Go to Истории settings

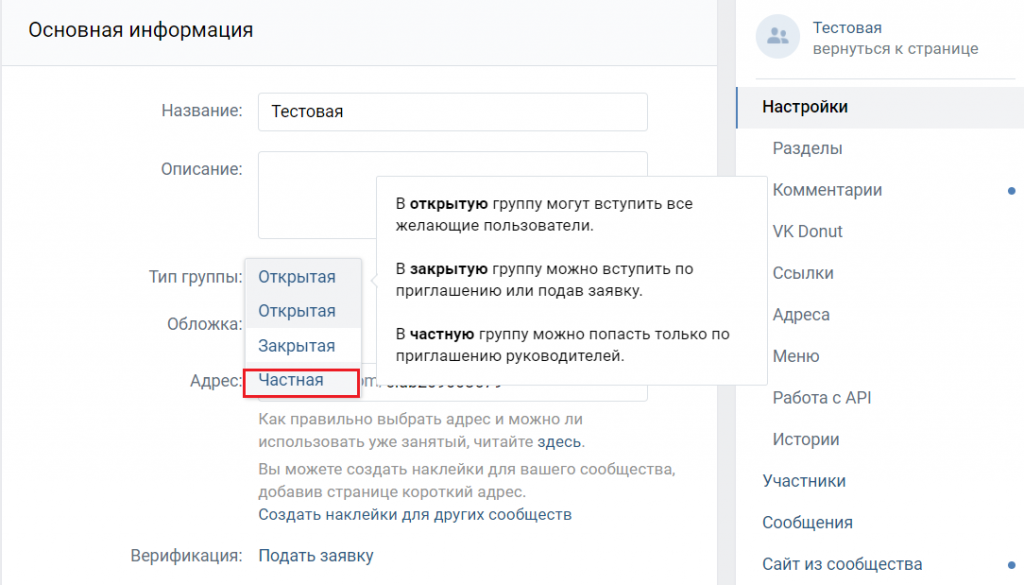coord(805,439)
